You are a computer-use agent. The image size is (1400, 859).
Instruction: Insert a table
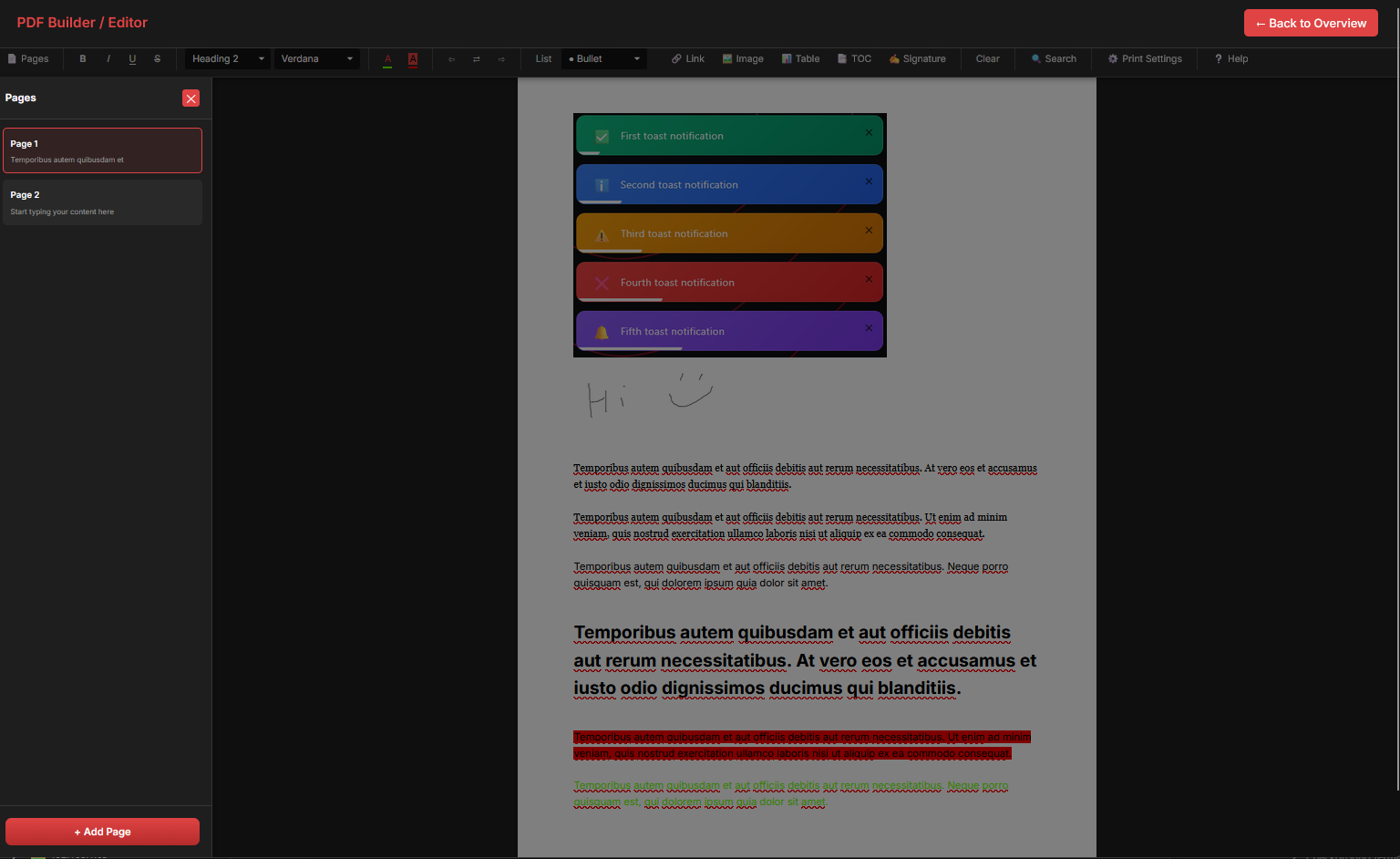800,59
